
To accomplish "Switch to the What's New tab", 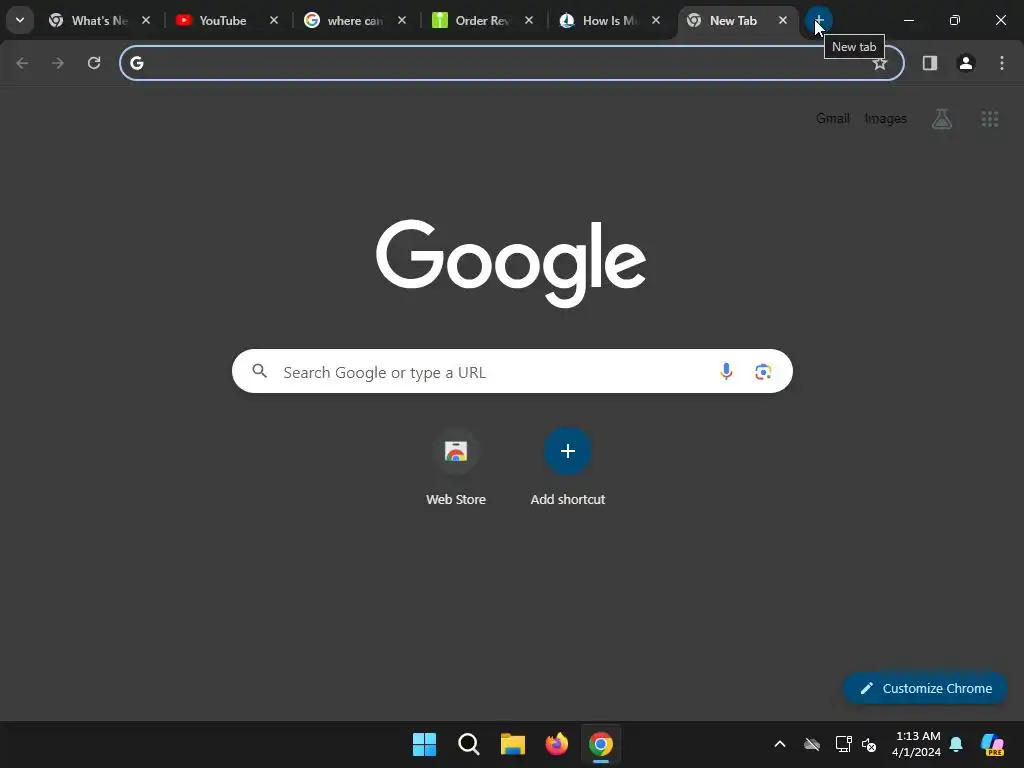I will 99,20.
